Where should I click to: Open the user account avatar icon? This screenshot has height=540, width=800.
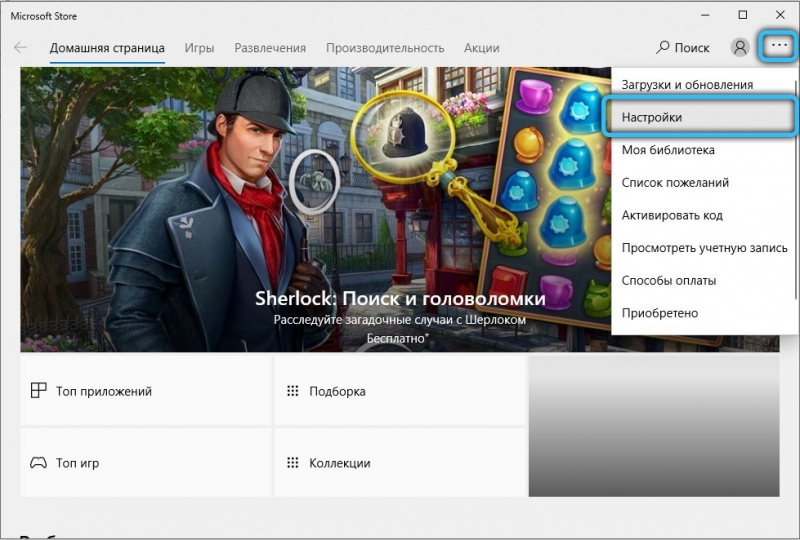coord(740,47)
